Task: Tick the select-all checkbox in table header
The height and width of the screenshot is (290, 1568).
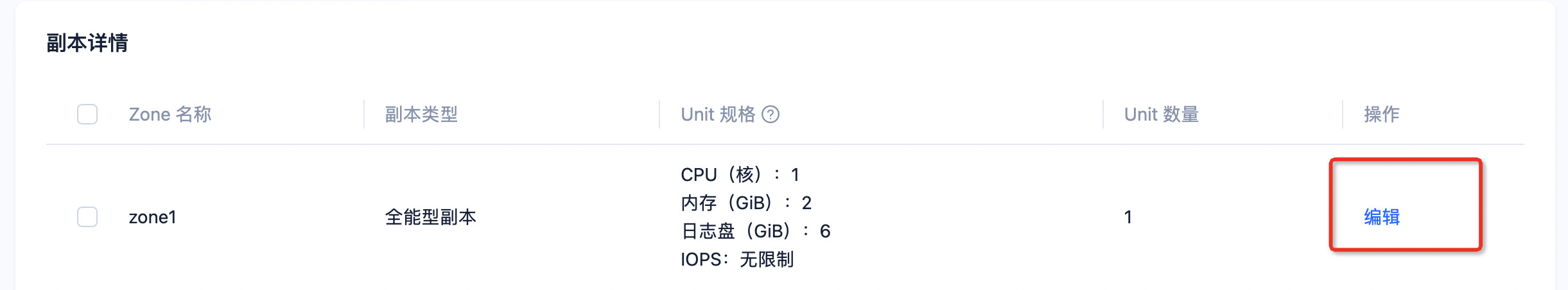Action: pos(87,114)
